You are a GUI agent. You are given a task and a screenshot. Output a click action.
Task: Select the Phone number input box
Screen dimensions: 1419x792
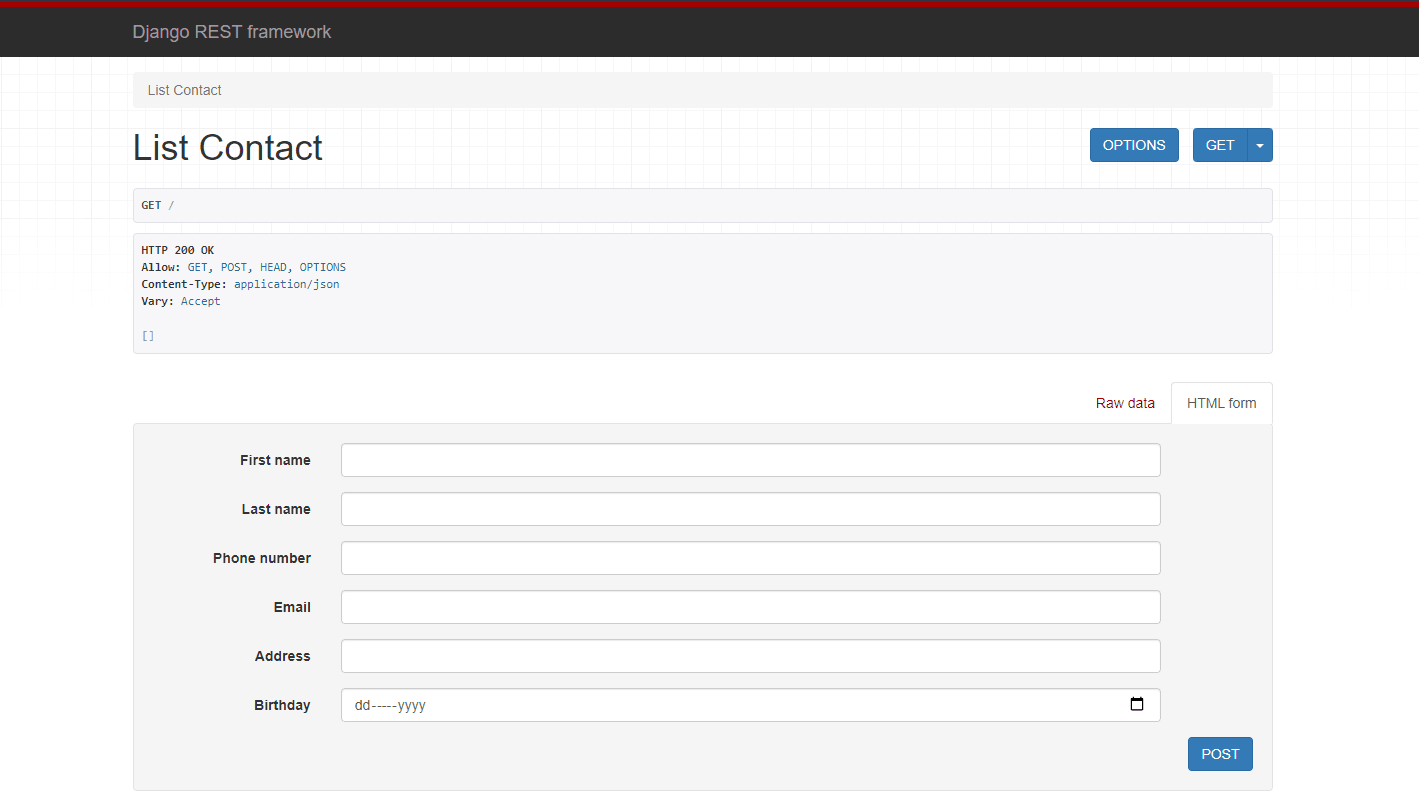coord(750,558)
